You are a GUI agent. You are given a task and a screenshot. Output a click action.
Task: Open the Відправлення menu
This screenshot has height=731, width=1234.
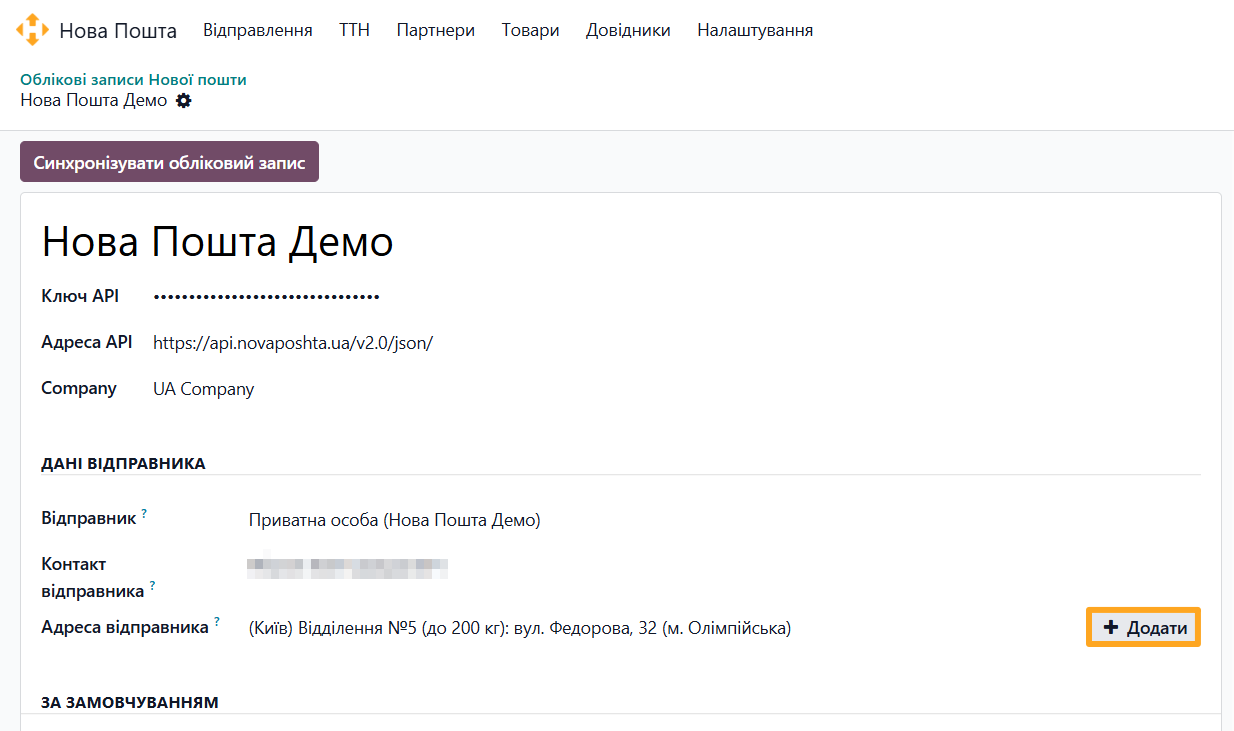pos(258,30)
